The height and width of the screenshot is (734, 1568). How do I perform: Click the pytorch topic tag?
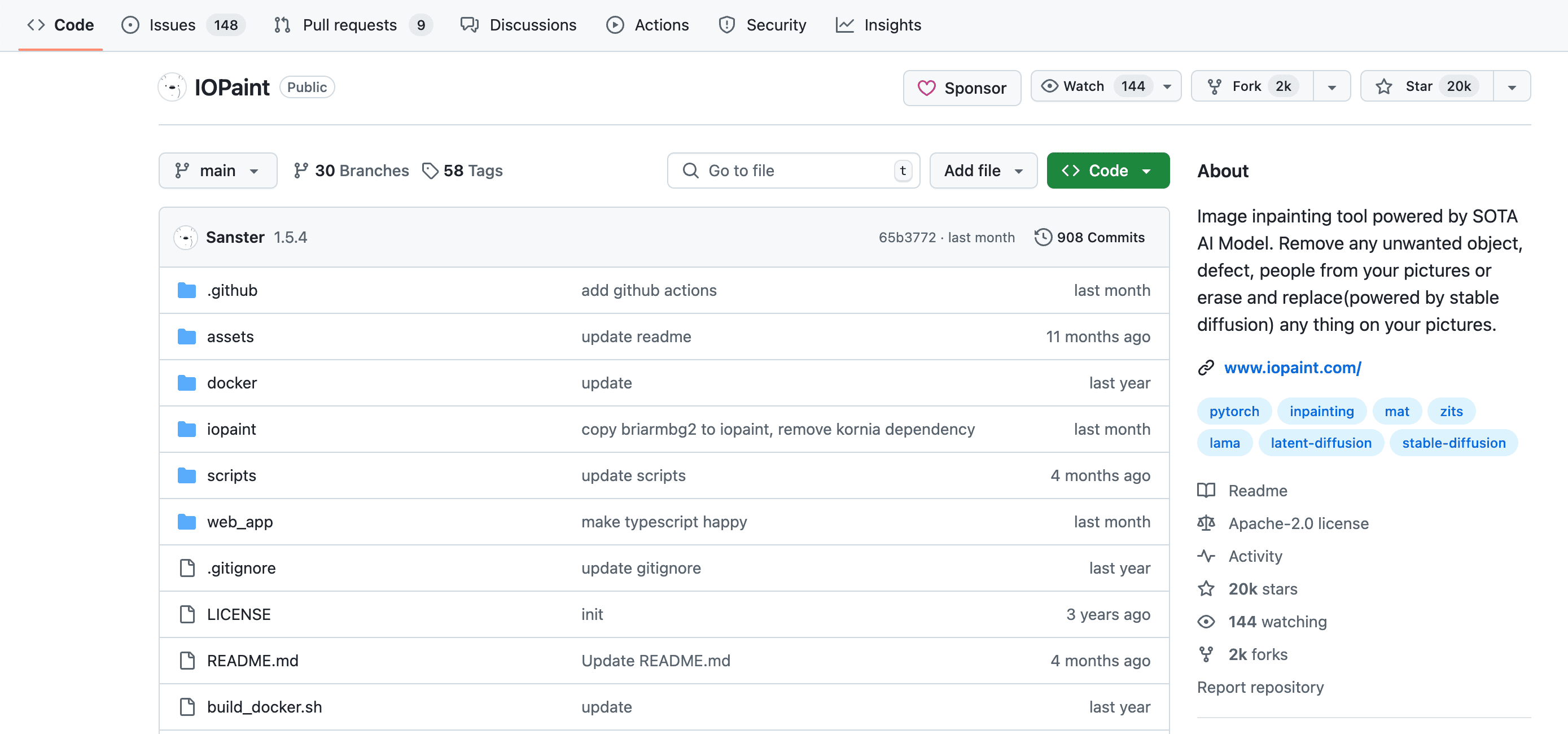pos(1235,411)
